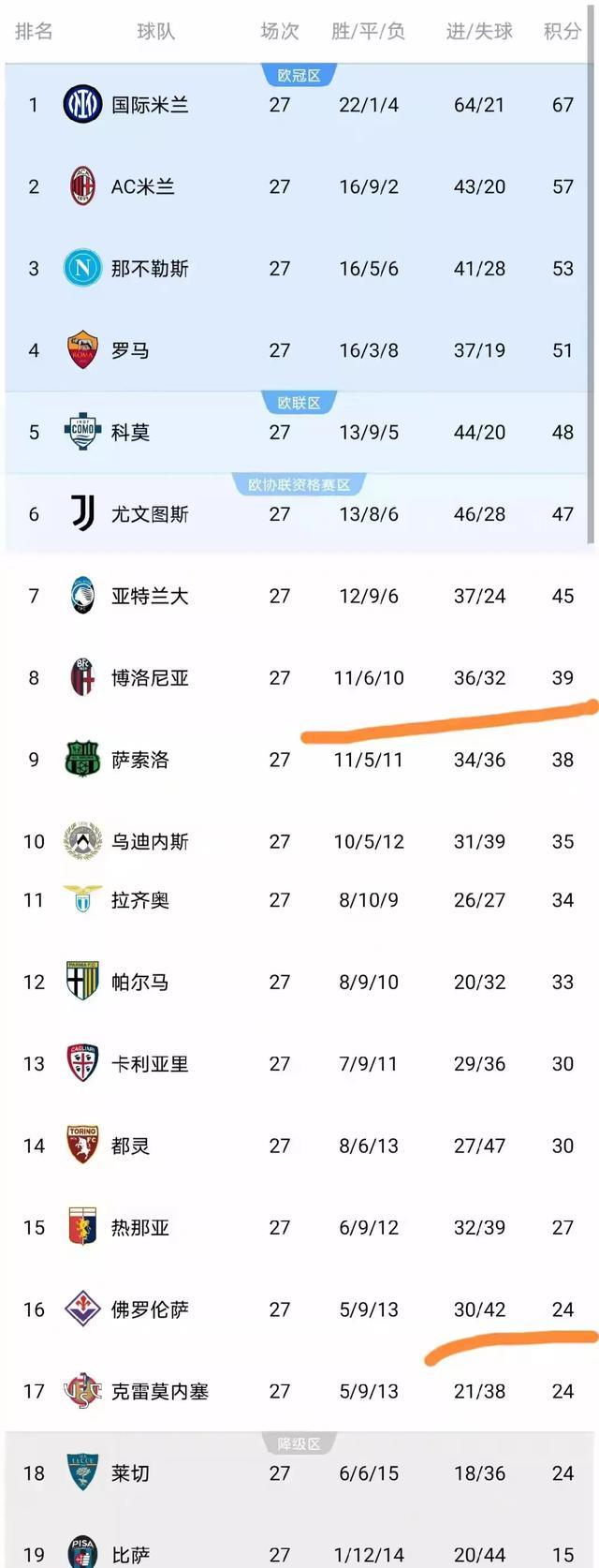Open the 拉齐奥 team name link
The width and height of the screenshot is (599, 1568).
point(140,900)
